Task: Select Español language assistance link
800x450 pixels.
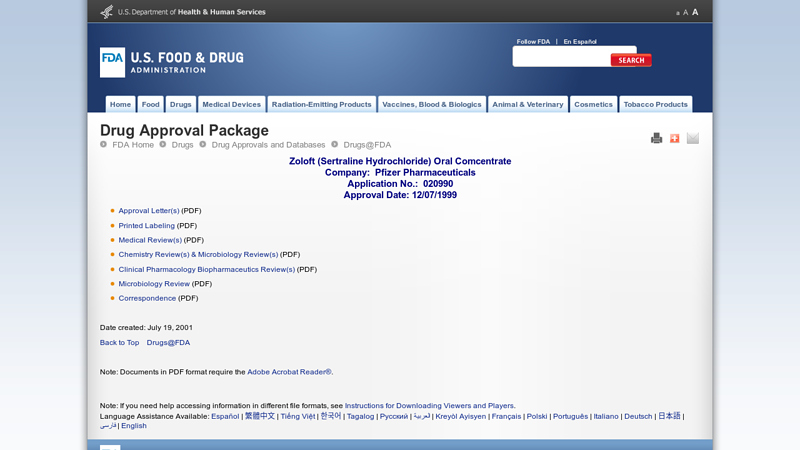Action: [225, 416]
